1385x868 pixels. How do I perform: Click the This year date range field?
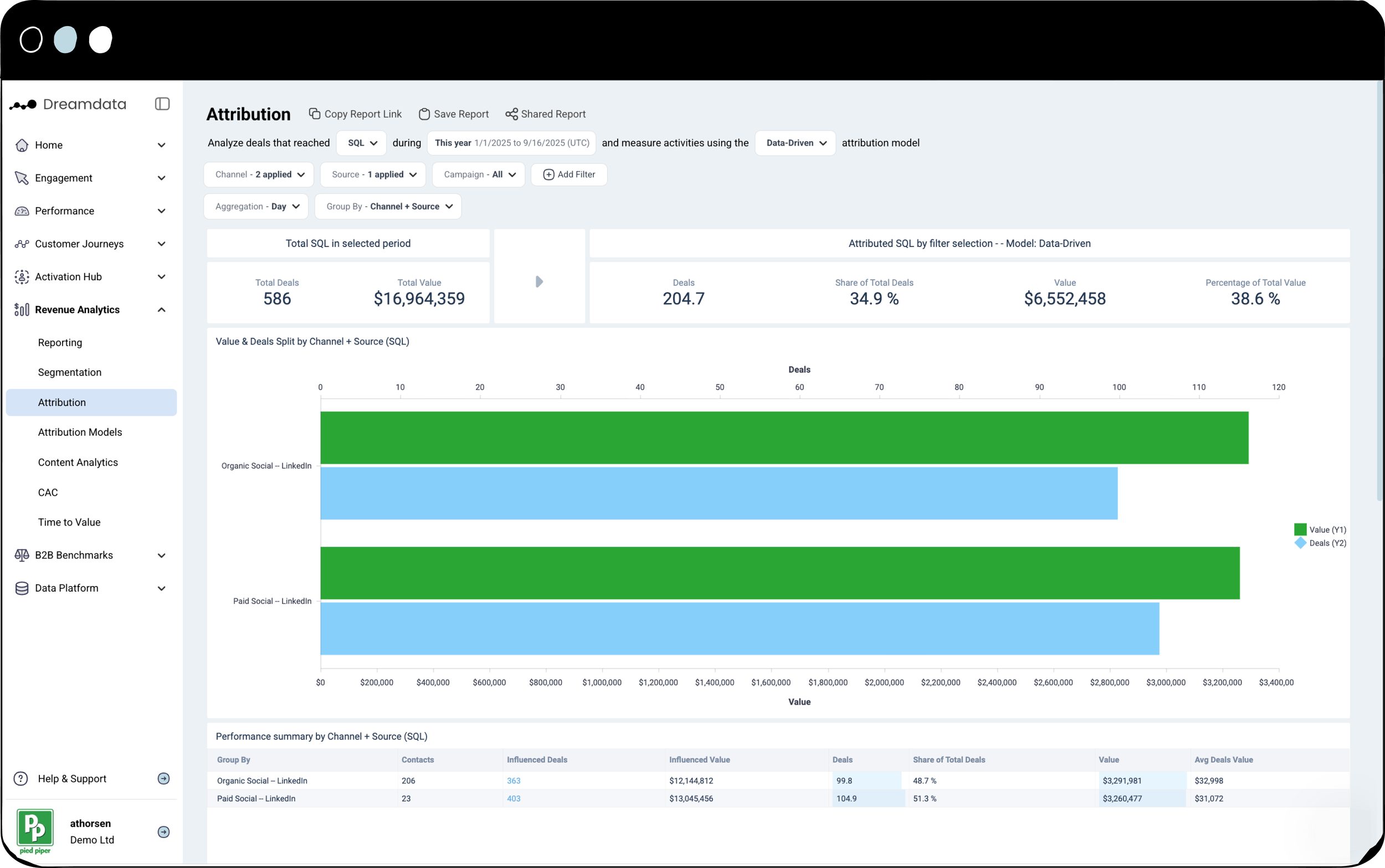[x=511, y=143]
